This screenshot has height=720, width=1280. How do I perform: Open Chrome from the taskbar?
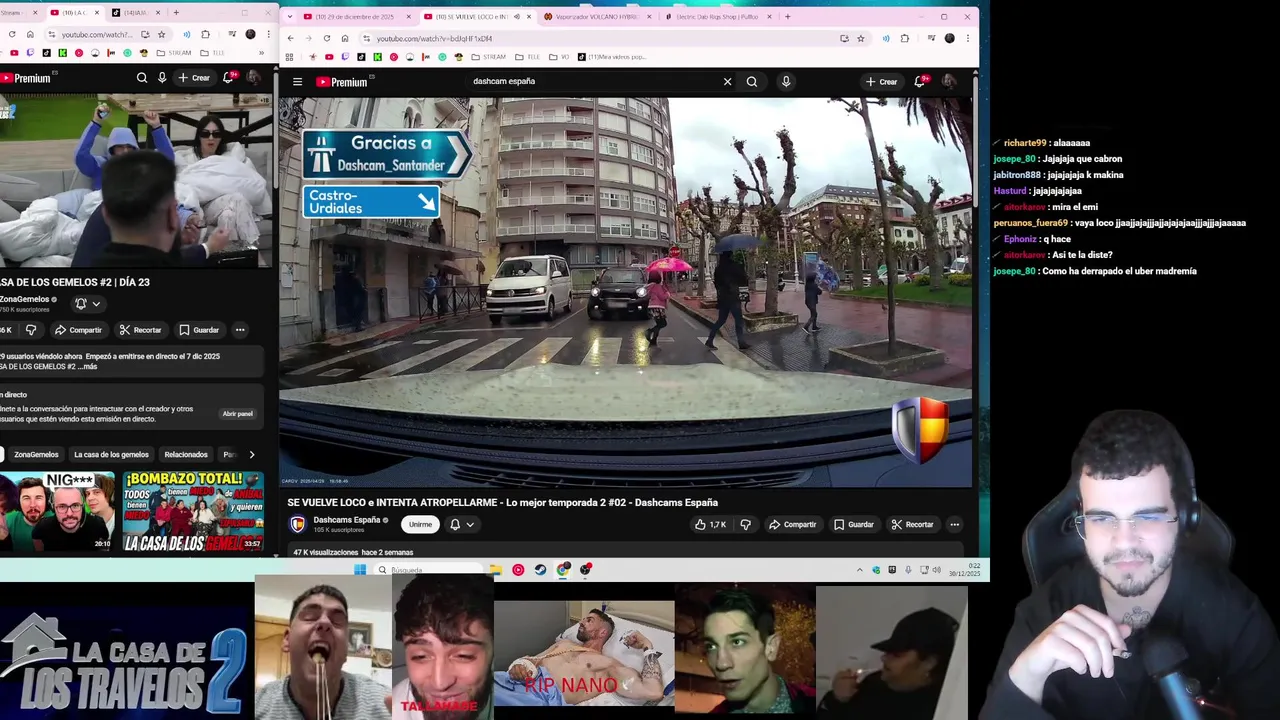coord(564,570)
